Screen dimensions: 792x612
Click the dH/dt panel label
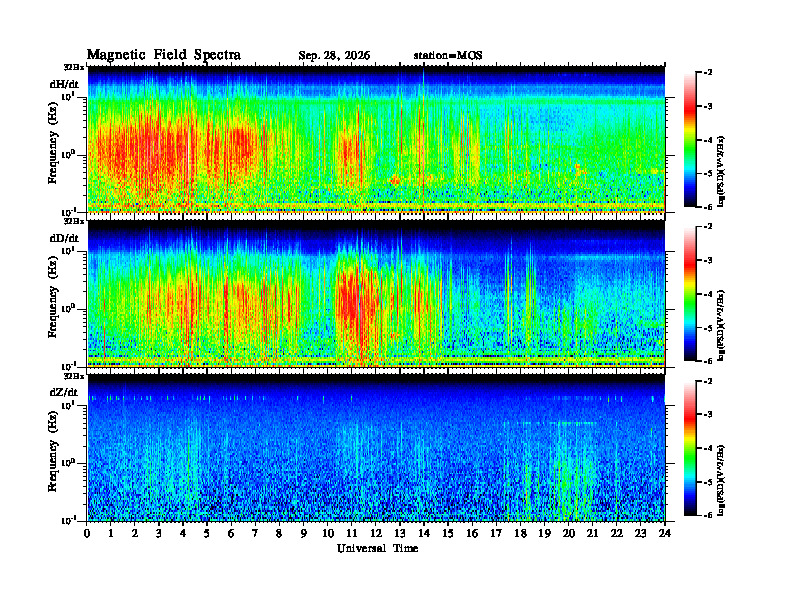point(64,84)
